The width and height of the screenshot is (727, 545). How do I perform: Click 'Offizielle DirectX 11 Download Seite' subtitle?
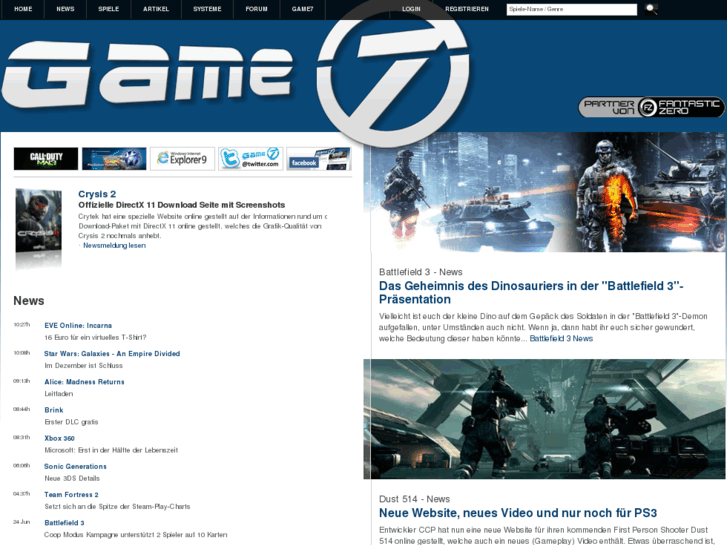tap(181, 205)
